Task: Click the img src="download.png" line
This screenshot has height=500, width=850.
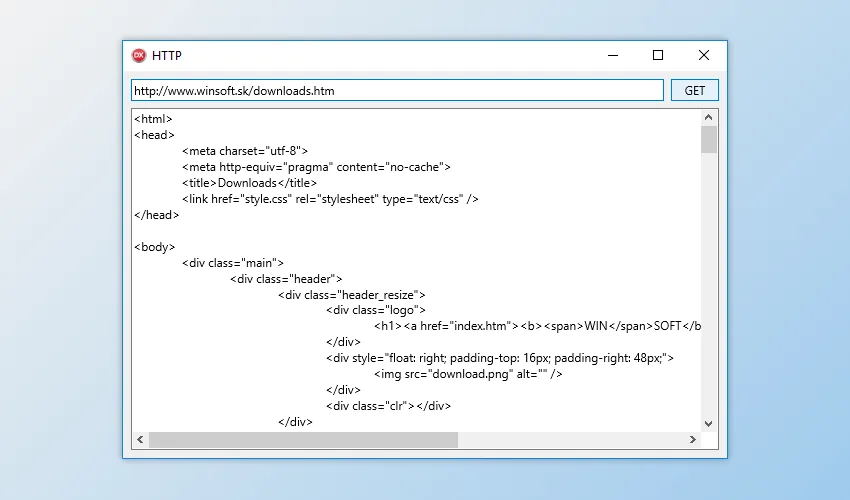Action: click(468, 374)
